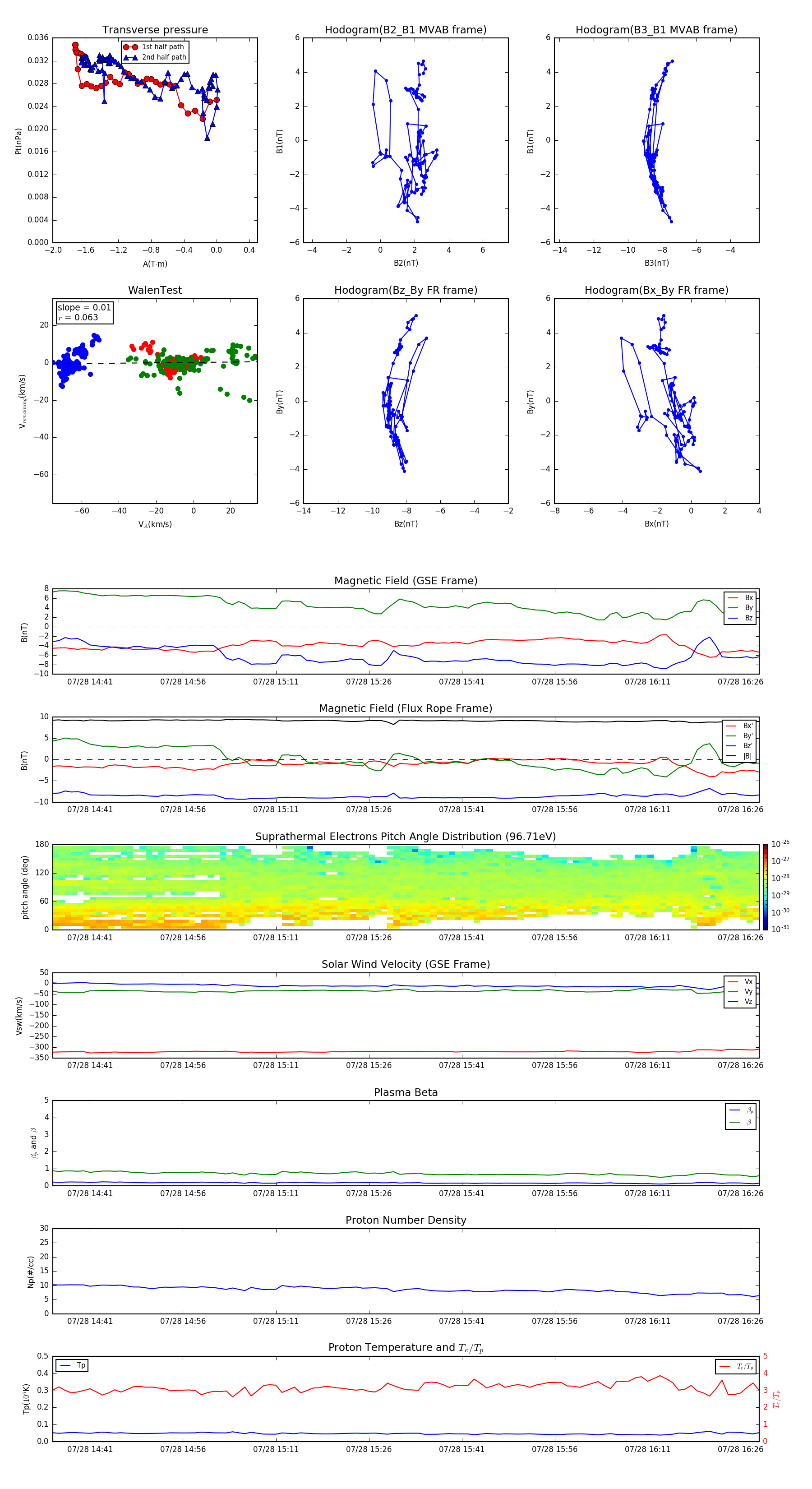Select the "r = 0.063" annotation
Screen dimensions: 812x1489
tap(78, 318)
